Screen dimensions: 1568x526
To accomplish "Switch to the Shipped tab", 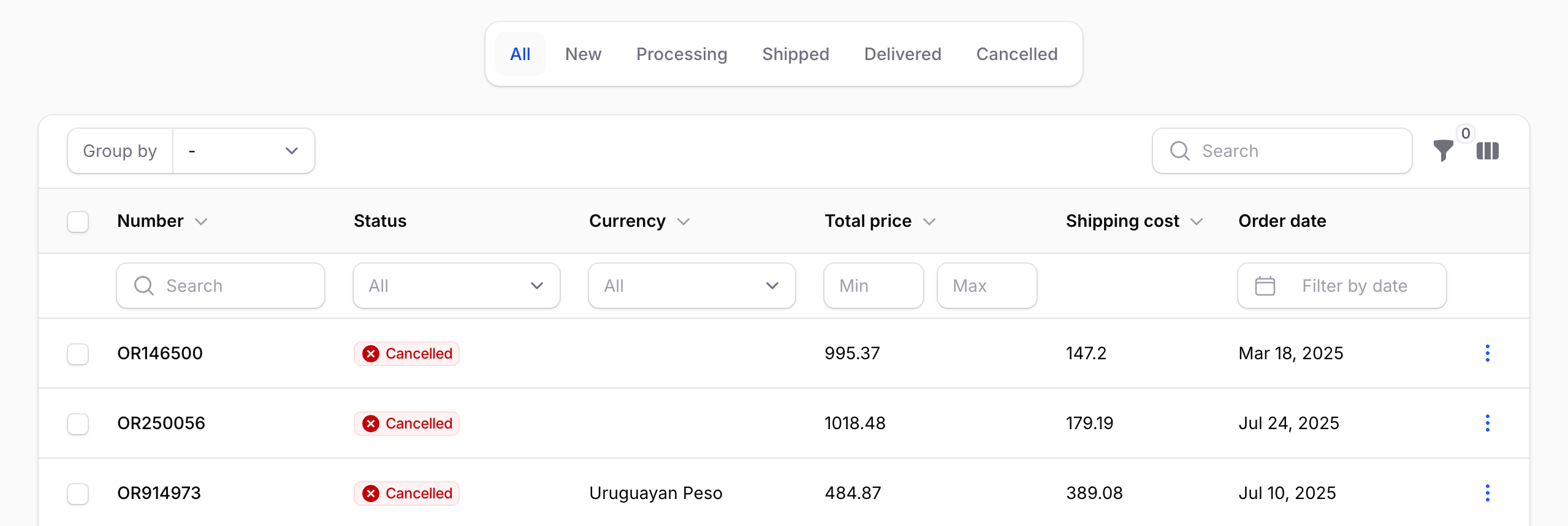I will [795, 54].
